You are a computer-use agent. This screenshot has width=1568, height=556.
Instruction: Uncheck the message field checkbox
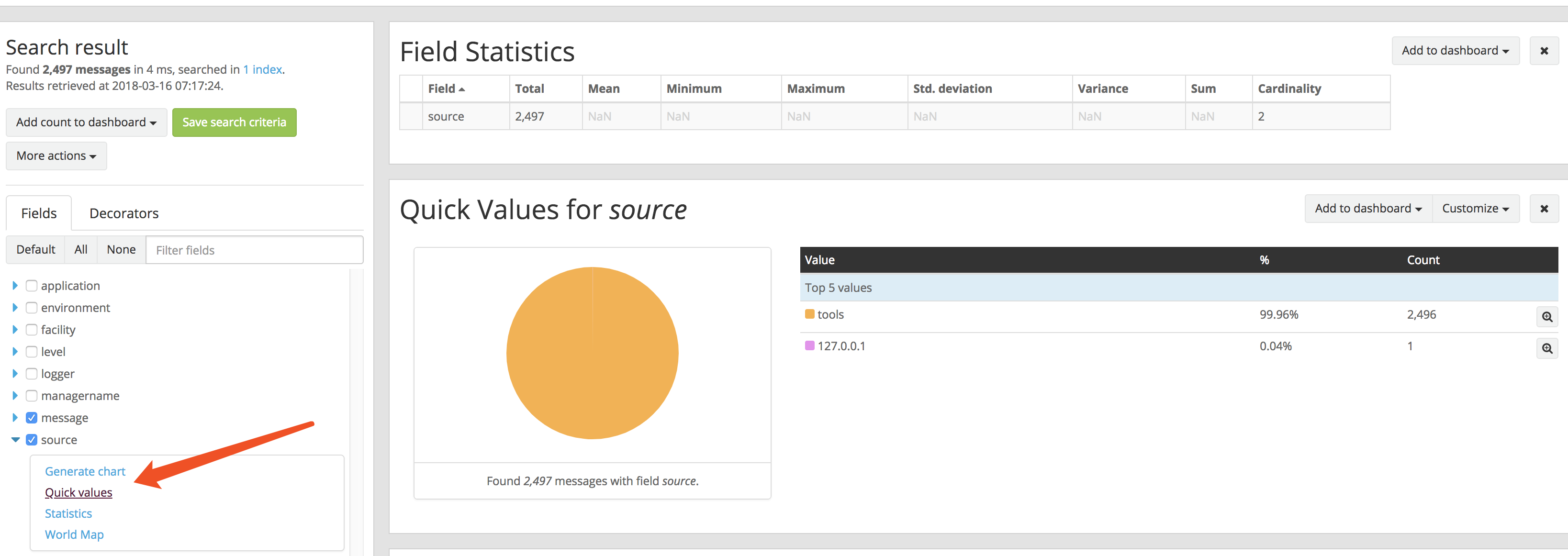coord(32,418)
